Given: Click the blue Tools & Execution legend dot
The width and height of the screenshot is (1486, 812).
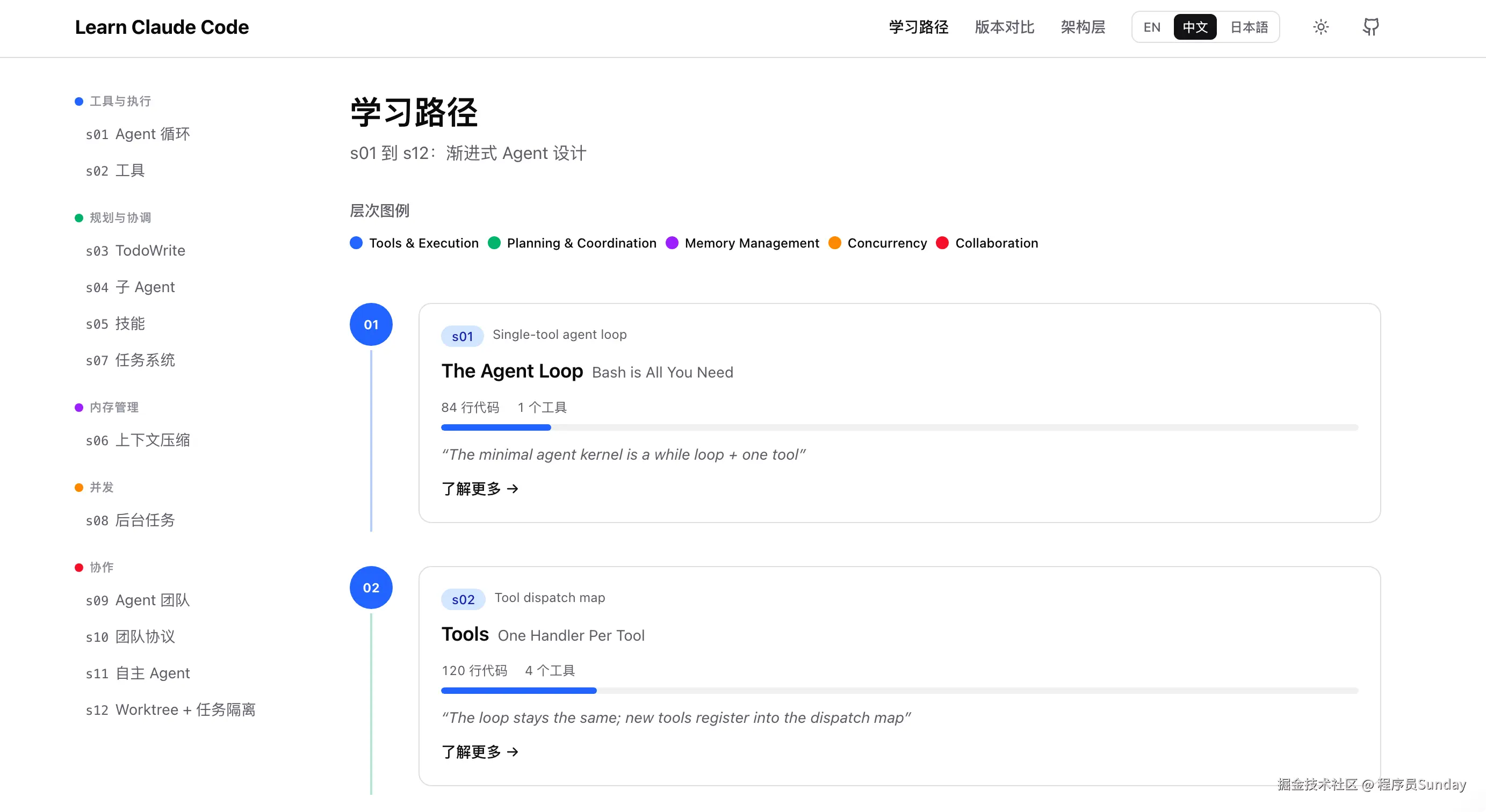Looking at the screenshot, I should pos(357,243).
